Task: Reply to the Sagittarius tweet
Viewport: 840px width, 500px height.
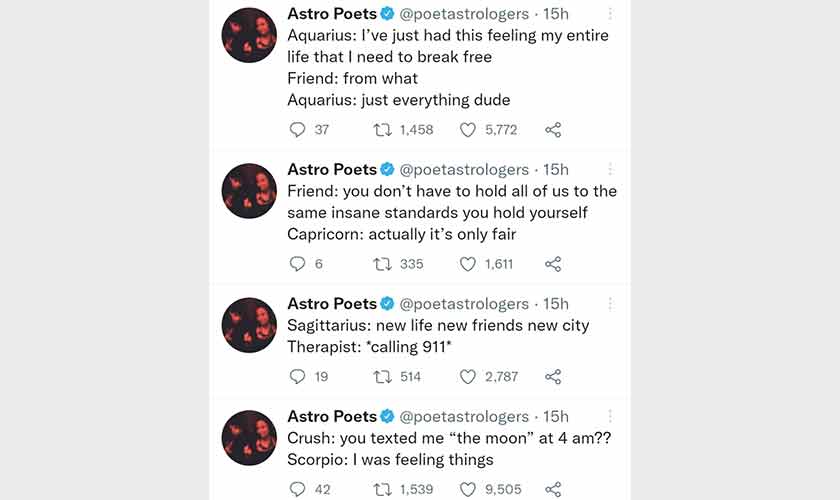Action: pos(297,377)
